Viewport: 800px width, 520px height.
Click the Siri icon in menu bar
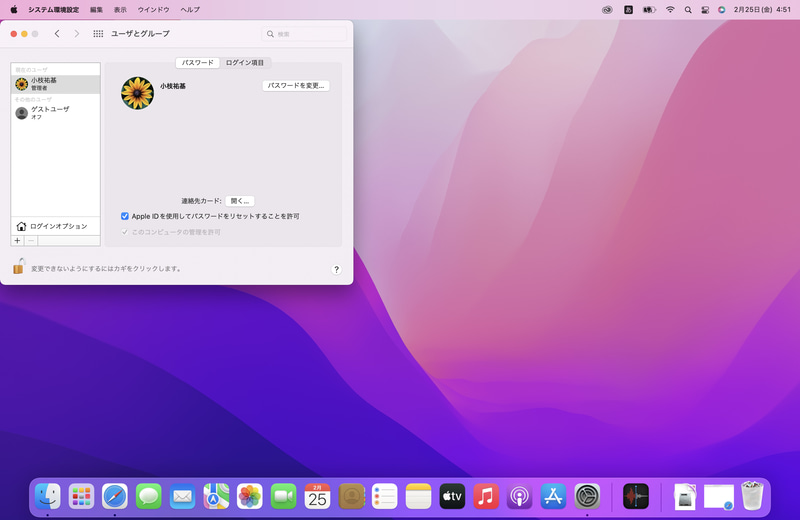pos(721,10)
